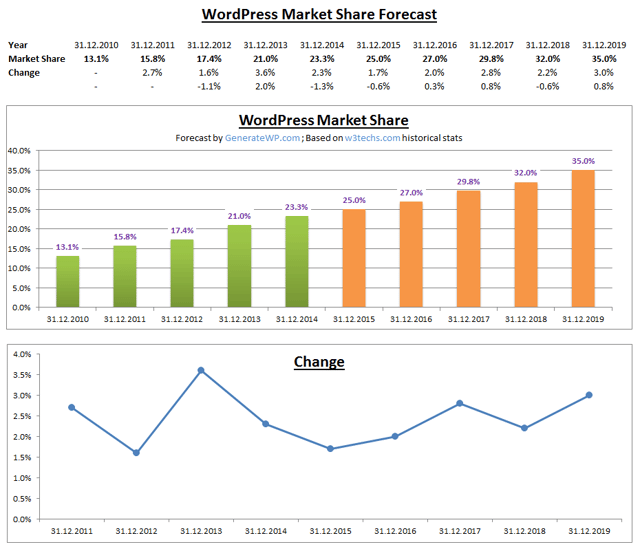The height and width of the screenshot is (549, 640).
Task: Click the green 31.12.2010 bar
Action: coord(68,282)
